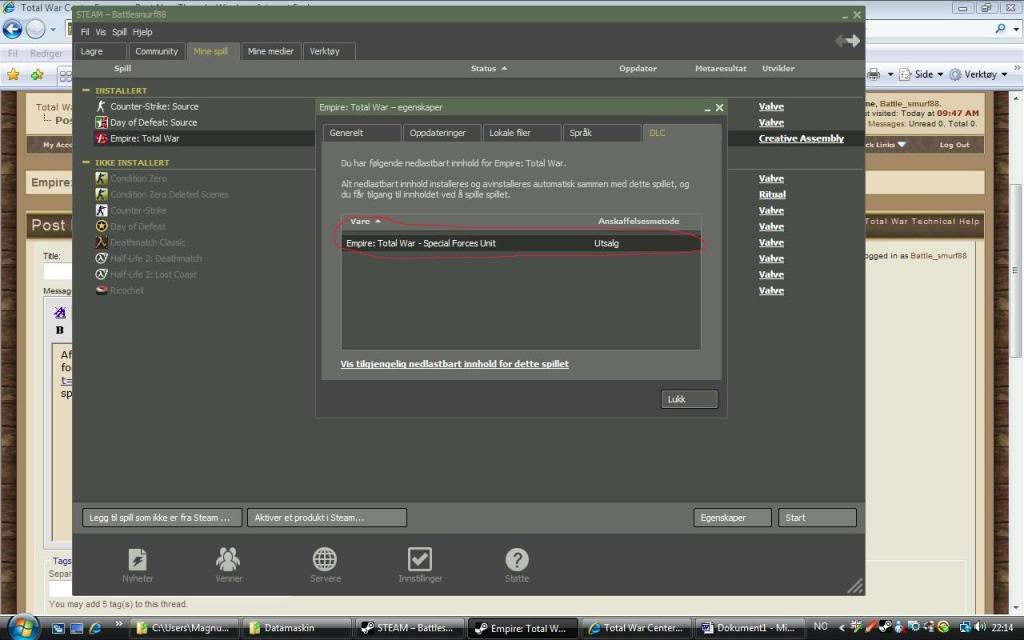Viewport: 1024px width, 640px height.
Task: Collapse the IKKE INSTALLERT section
Action: click(x=86, y=162)
